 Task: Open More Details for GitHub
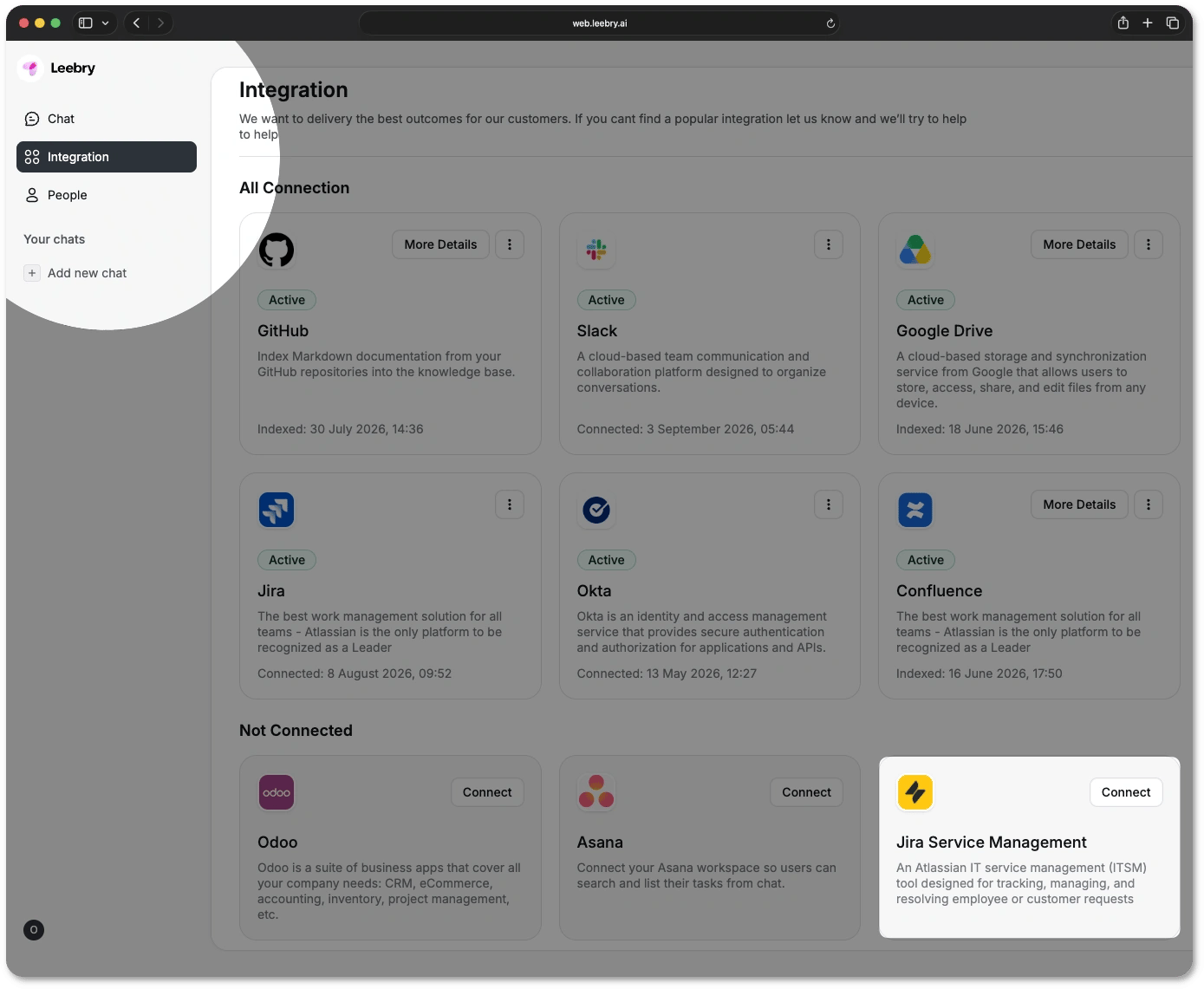[440, 244]
